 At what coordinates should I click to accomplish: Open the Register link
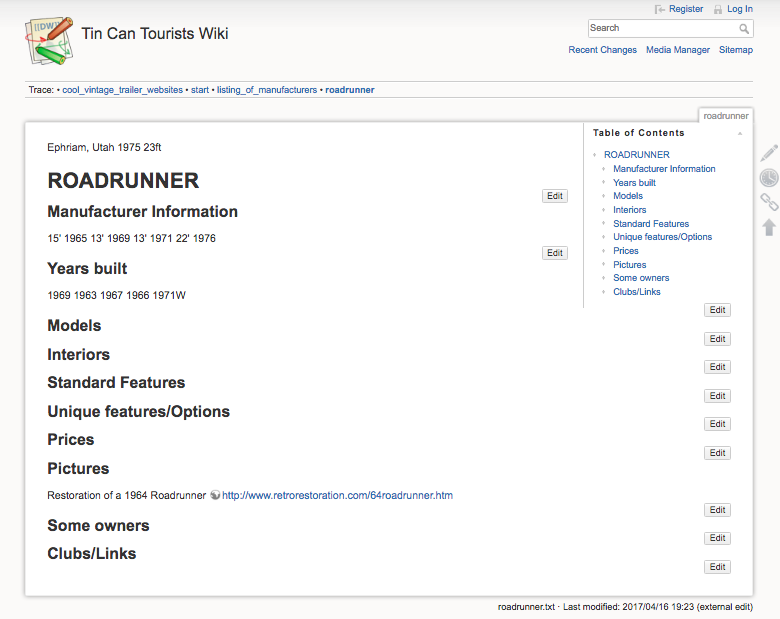686,9
